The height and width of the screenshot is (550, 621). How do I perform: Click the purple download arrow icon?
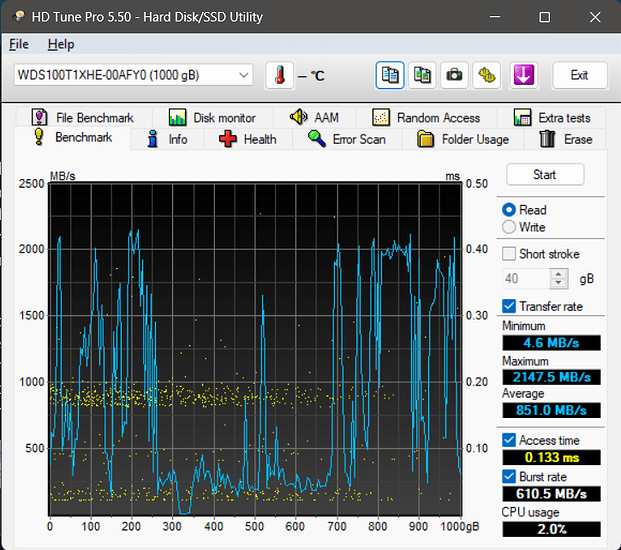click(524, 75)
